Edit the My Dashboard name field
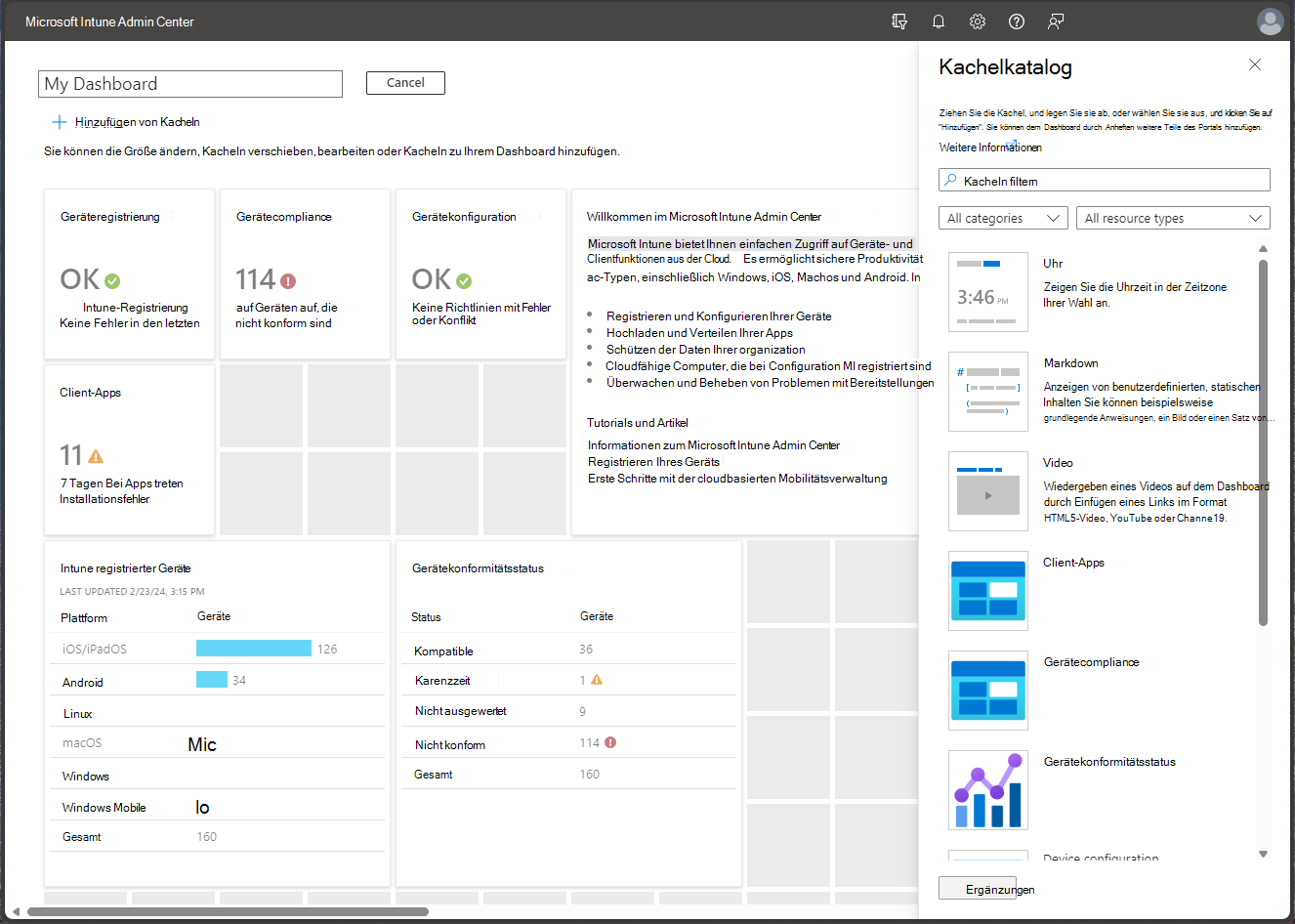The image size is (1295, 924). (x=190, y=84)
